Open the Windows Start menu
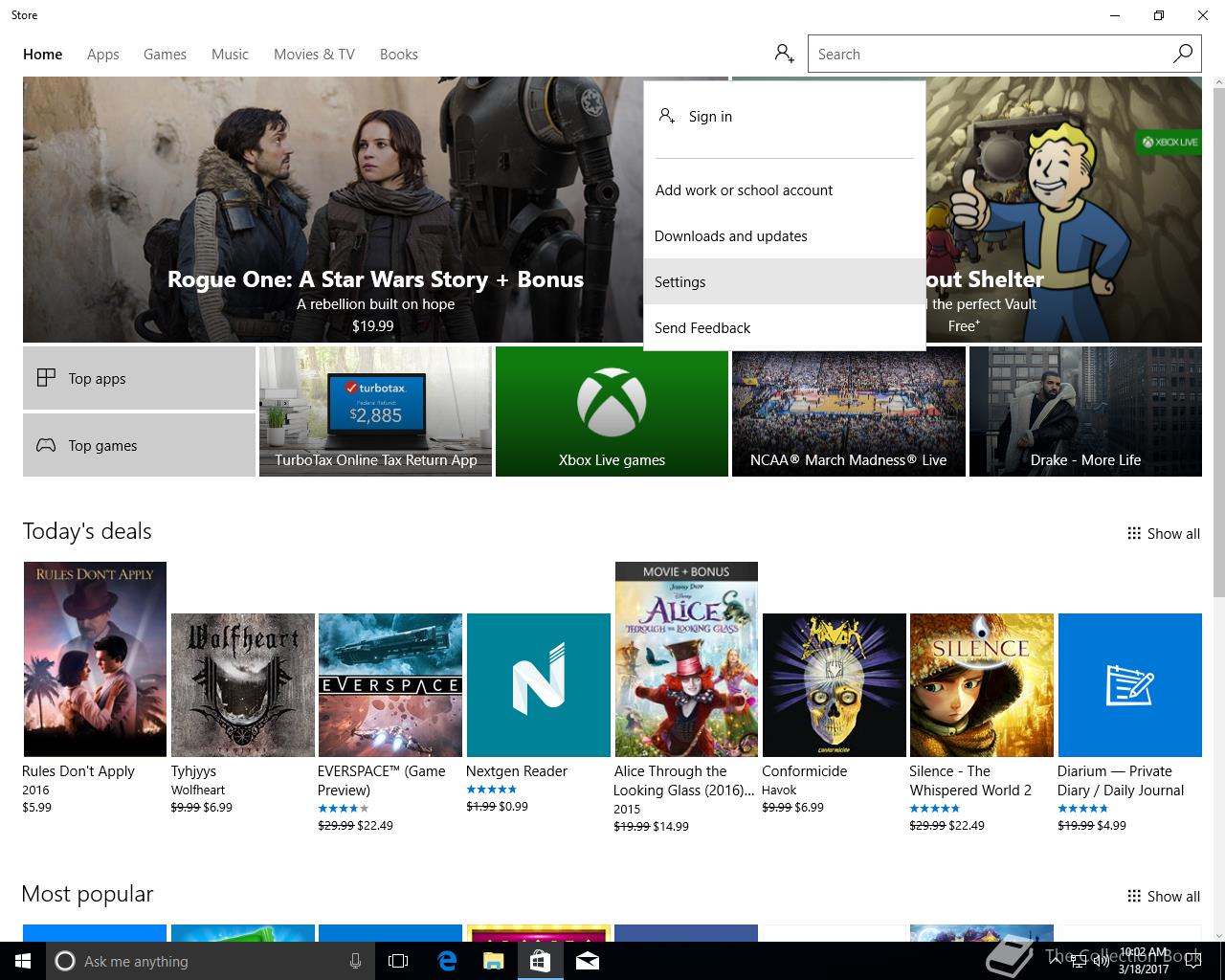Viewport: 1225px width, 980px height. coord(23,961)
